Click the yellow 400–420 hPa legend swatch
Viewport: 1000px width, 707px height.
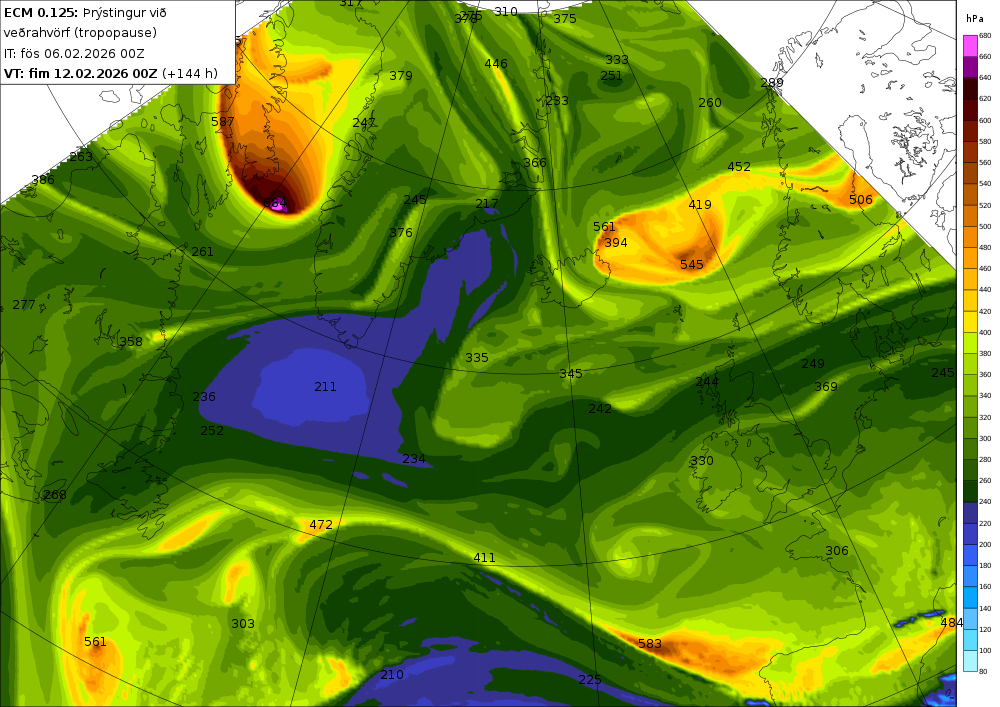click(x=969, y=322)
